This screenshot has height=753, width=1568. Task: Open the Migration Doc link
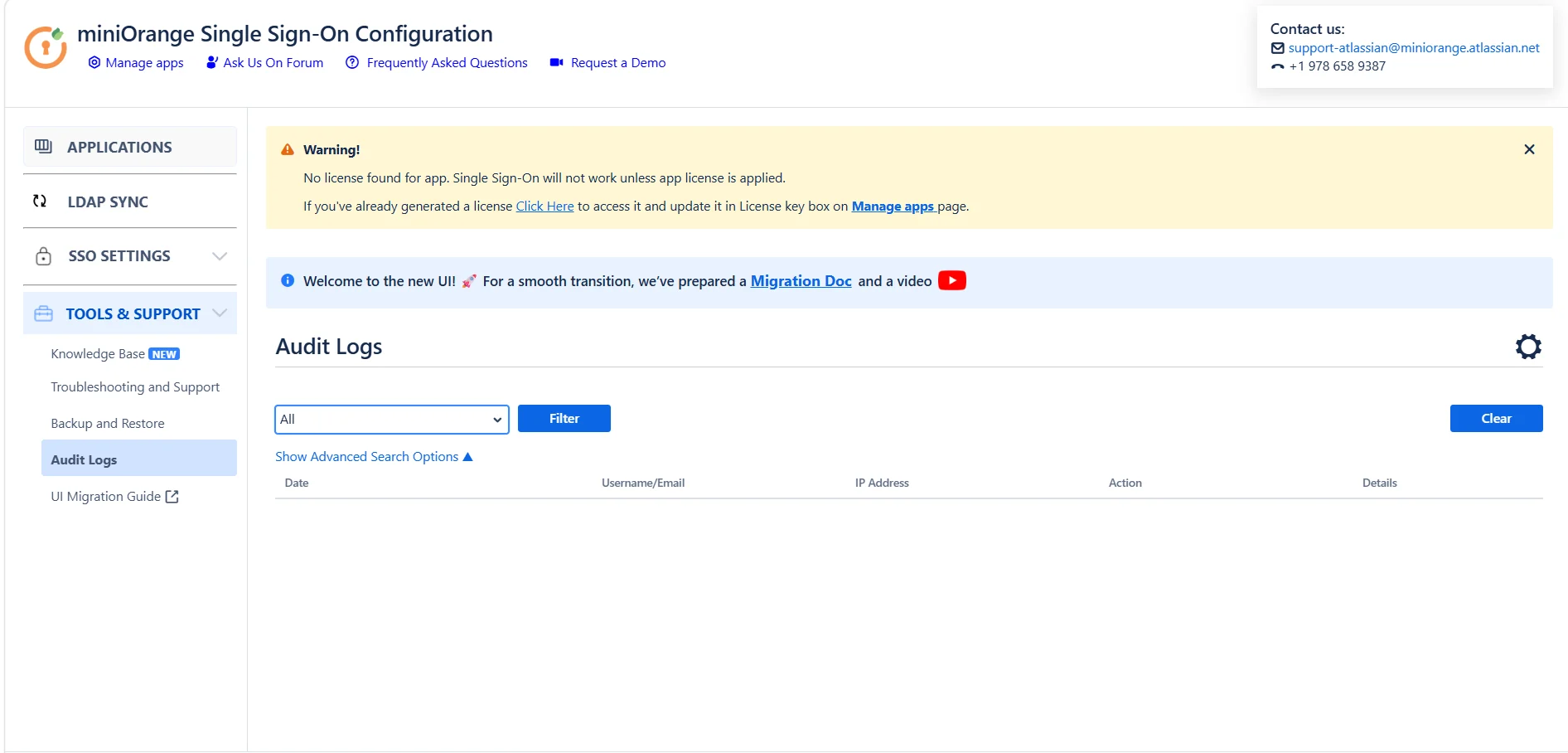tap(801, 281)
